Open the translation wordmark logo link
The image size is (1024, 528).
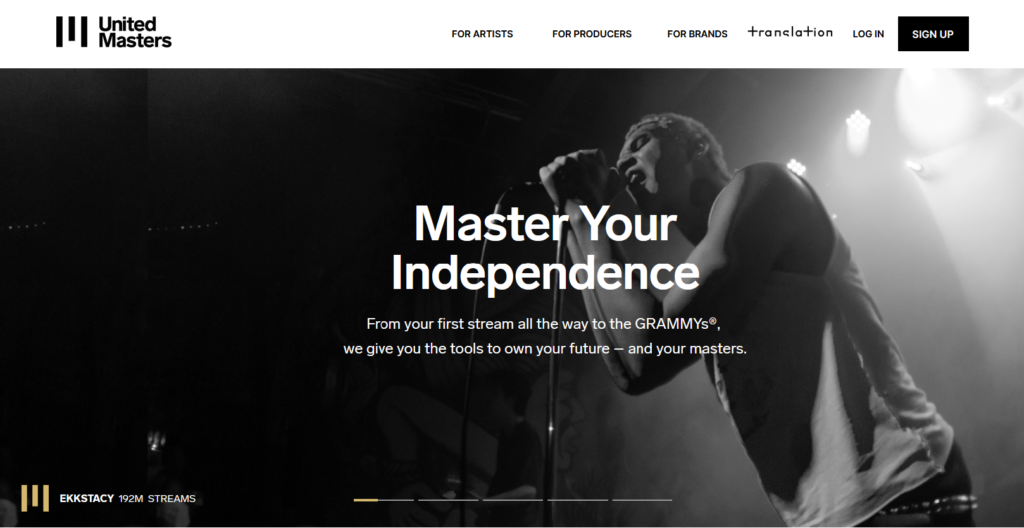point(790,32)
